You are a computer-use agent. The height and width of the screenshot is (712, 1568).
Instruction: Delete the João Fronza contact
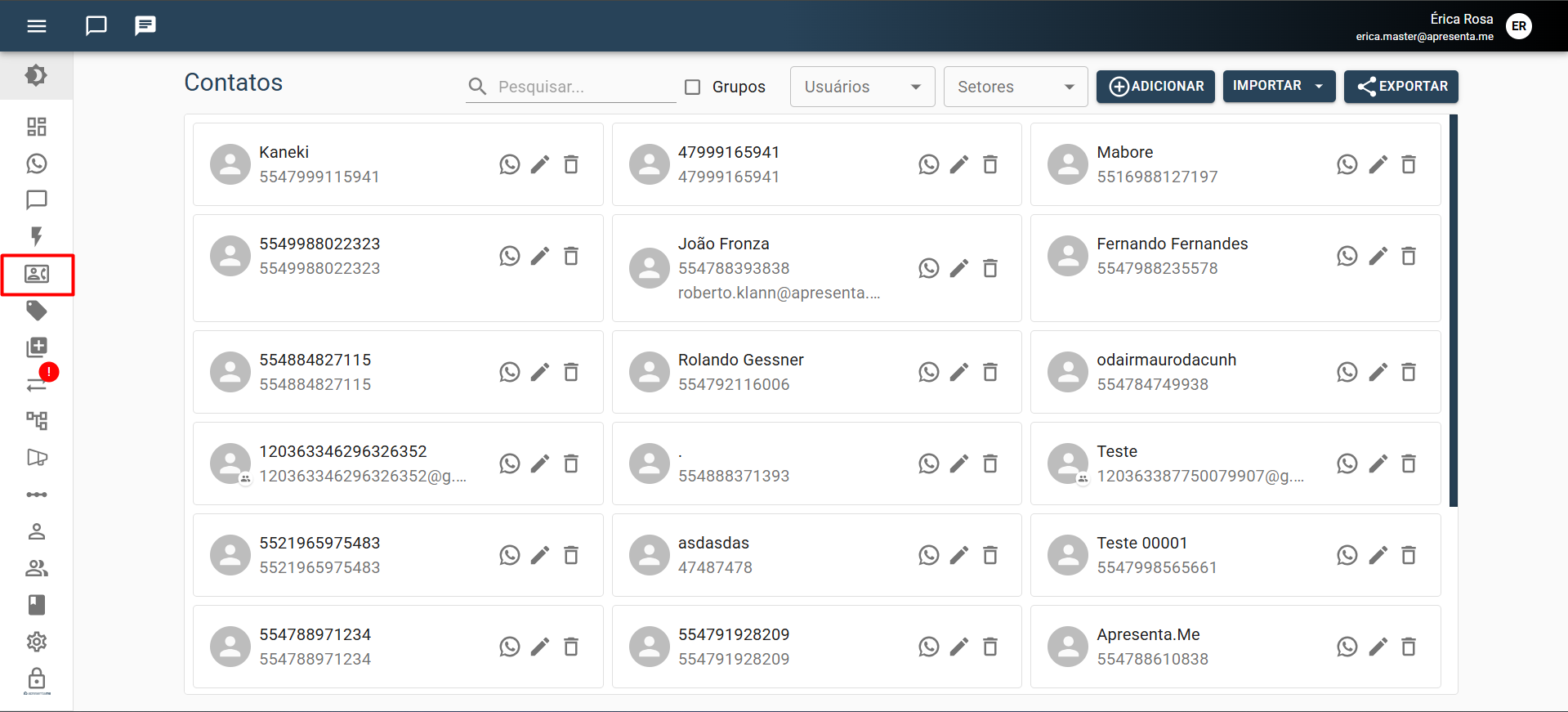pos(990,268)
